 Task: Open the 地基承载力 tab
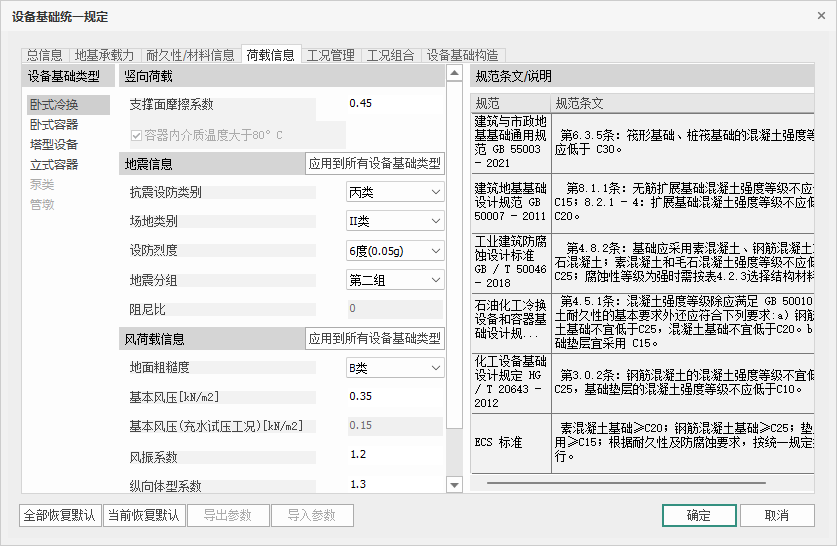(x=104, y=55)
